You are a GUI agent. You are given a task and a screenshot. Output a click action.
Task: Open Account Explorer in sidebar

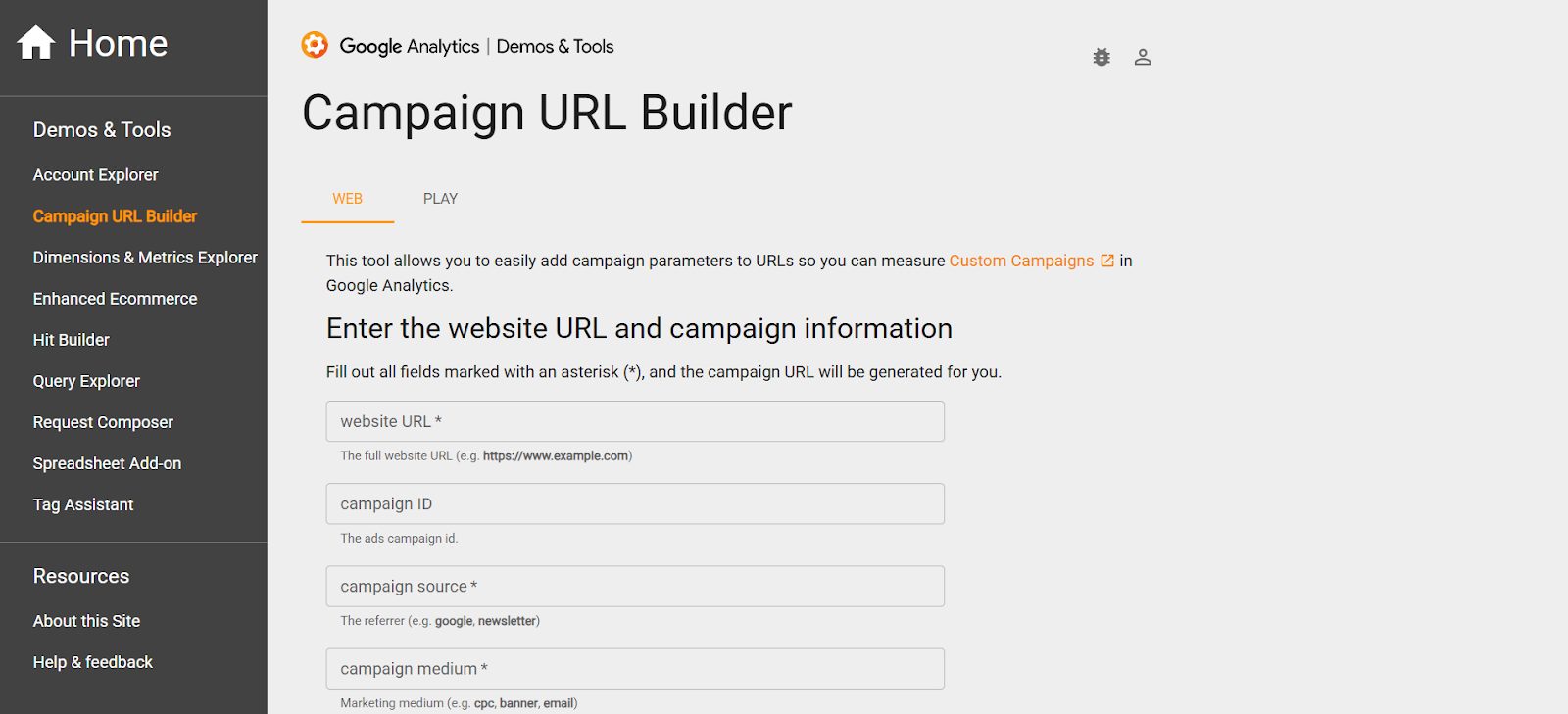(95, 175)
